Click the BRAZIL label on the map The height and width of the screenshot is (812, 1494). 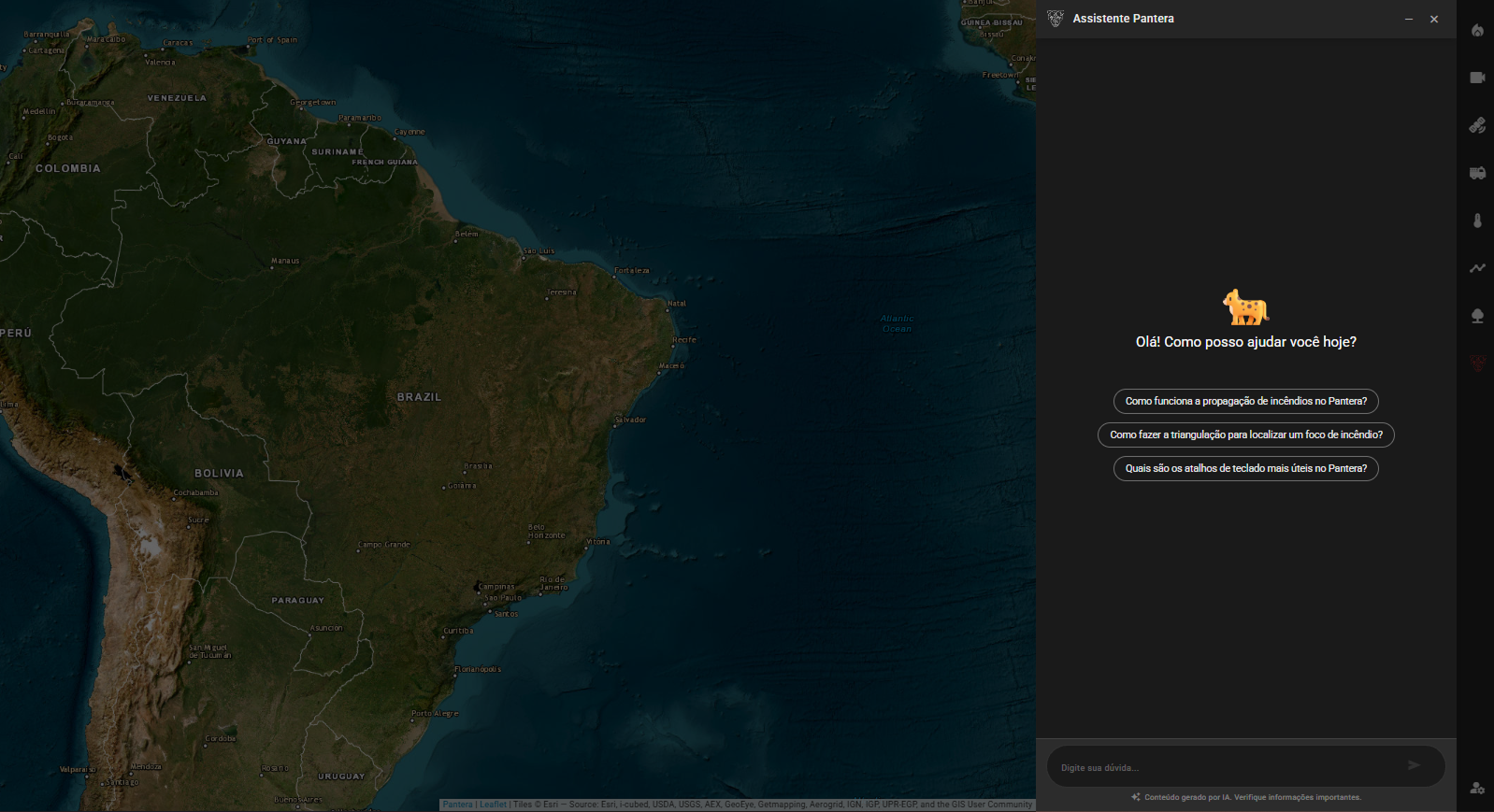point(419,397)
